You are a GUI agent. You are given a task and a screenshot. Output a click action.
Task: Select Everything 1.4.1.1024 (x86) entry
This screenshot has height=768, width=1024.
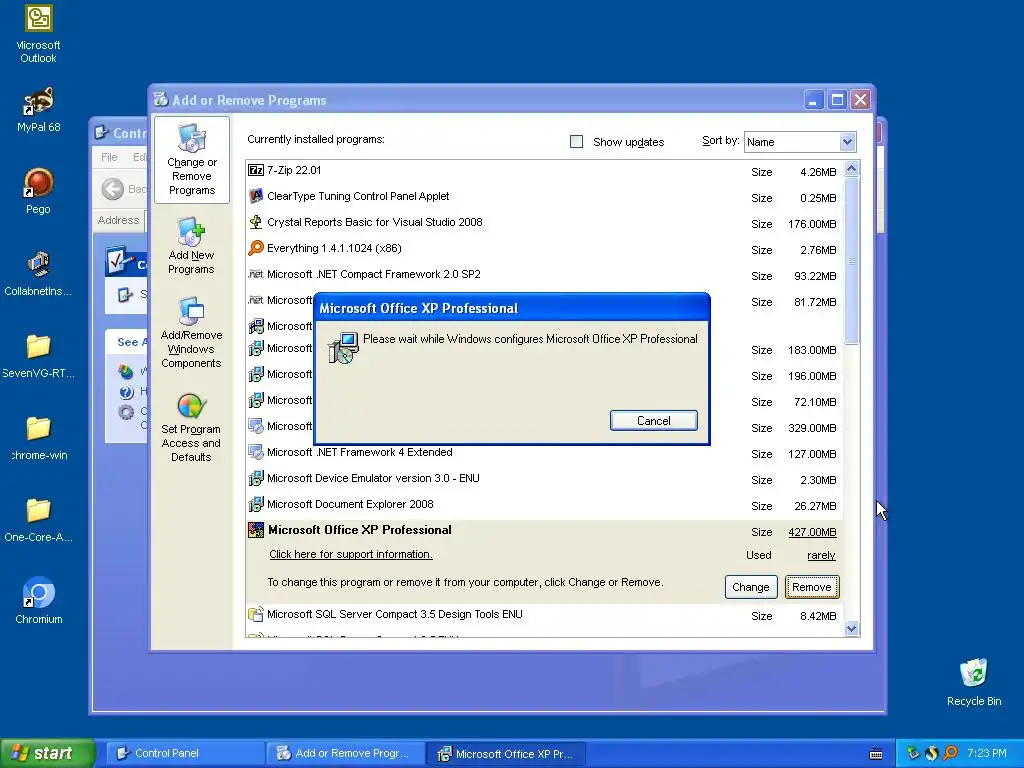(x=544, y=249)
